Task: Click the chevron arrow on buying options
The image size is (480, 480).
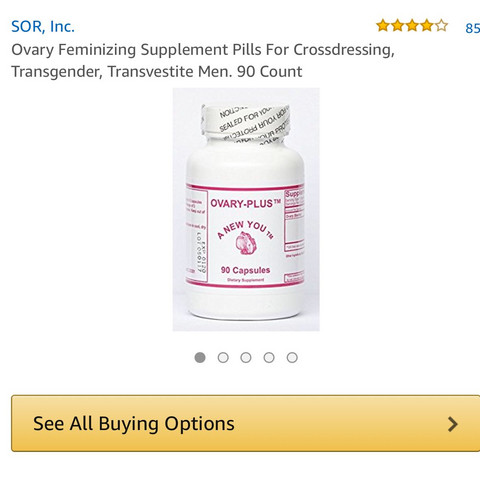Action: click(x=452, y=424)
